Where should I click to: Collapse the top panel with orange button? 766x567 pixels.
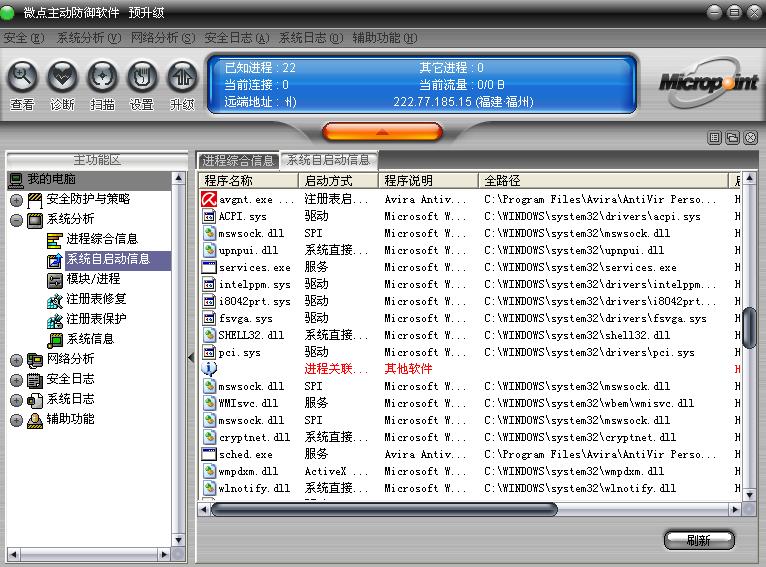click(383, 132)
